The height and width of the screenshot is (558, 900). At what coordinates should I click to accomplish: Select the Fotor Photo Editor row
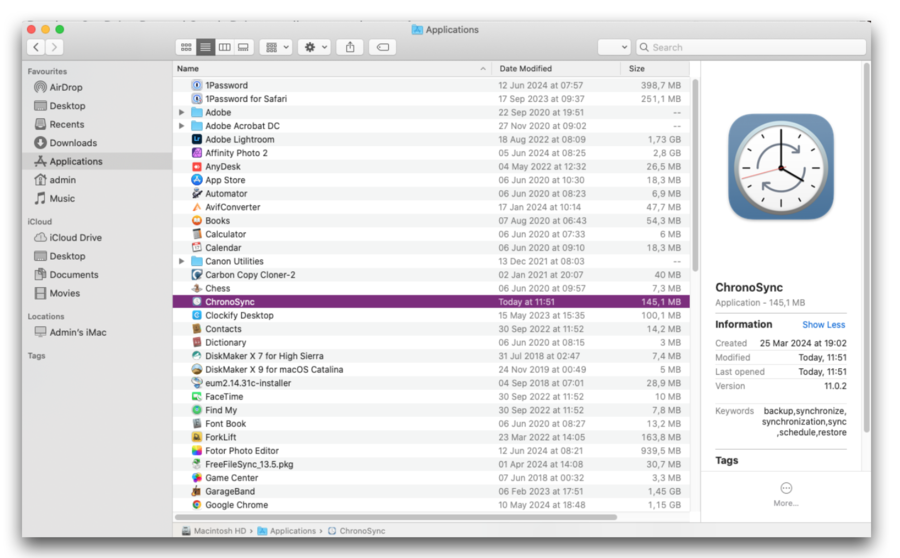click(431, 451)
